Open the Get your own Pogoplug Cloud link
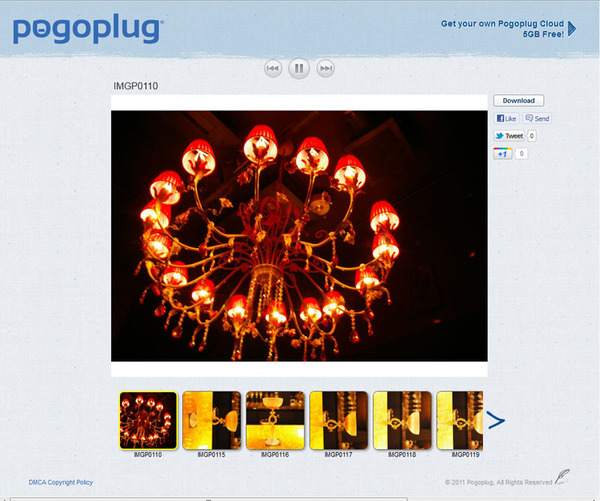 502,29
